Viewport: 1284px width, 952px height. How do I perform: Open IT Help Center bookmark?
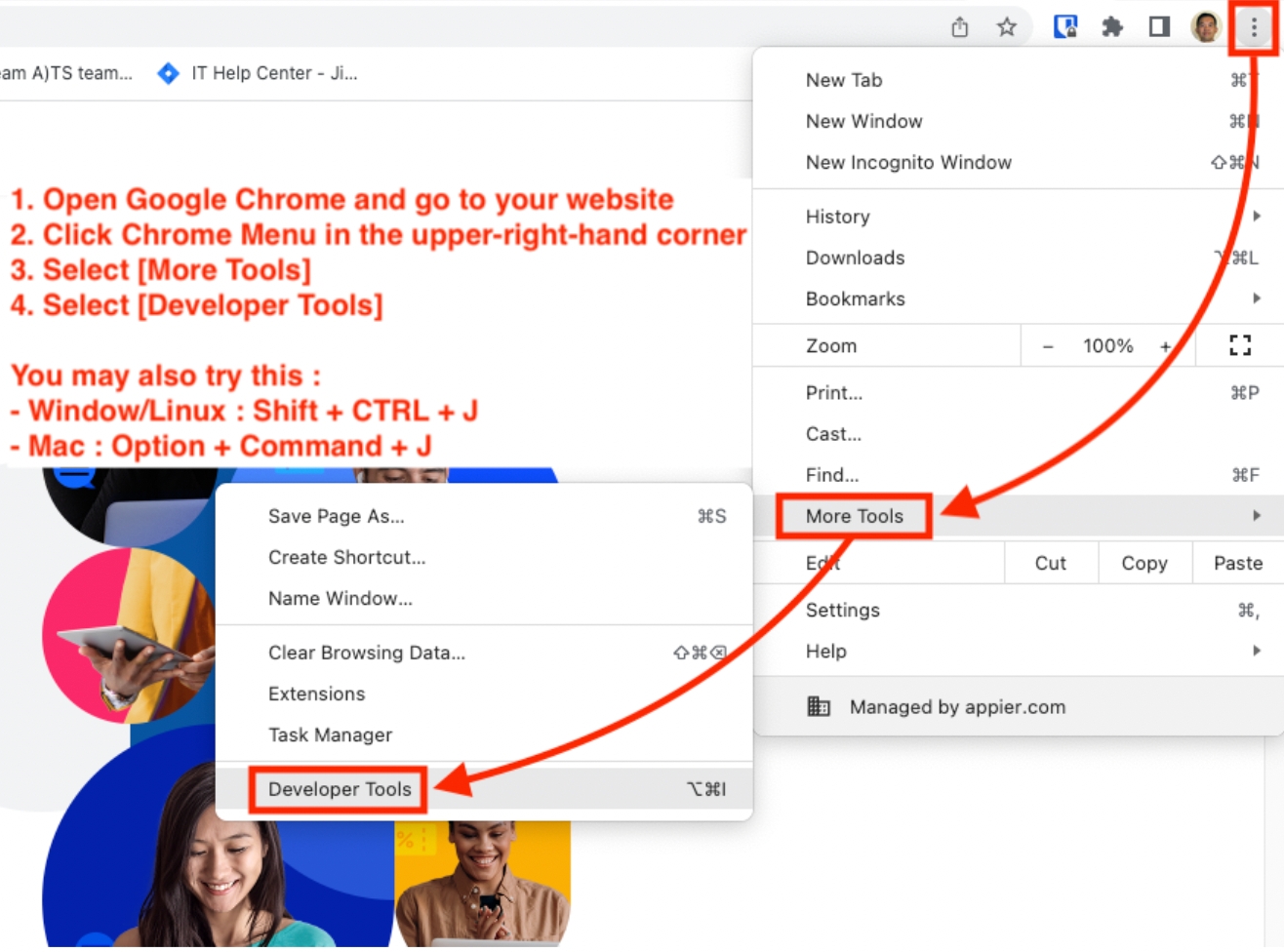(259, 73)
